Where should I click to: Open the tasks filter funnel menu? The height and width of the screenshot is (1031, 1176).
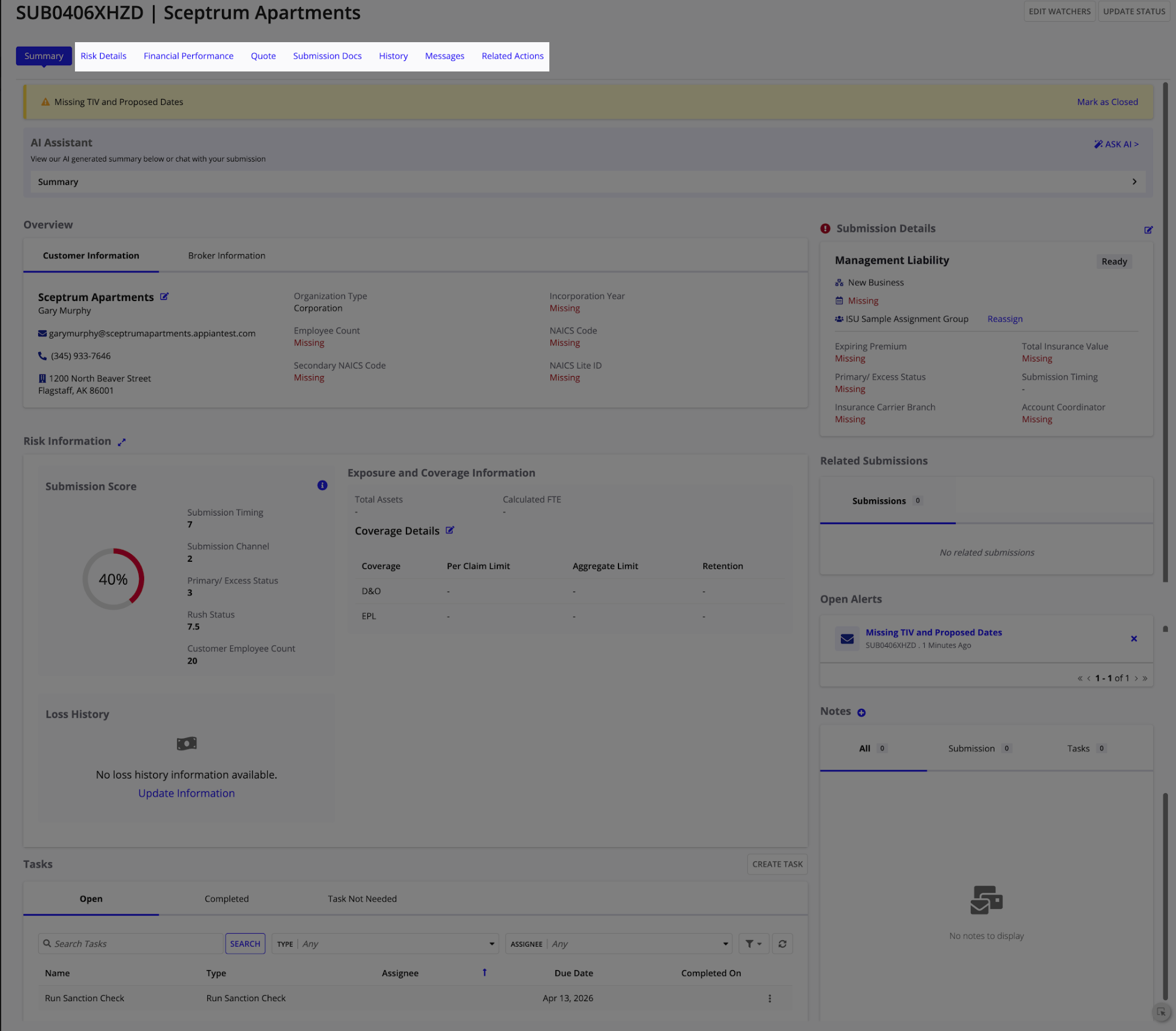pos(754,944)
